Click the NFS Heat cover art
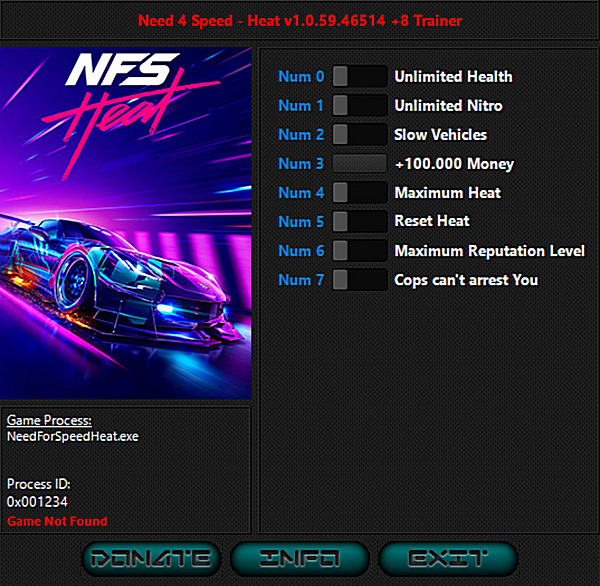600x586 pixels. tap(125, 223)
